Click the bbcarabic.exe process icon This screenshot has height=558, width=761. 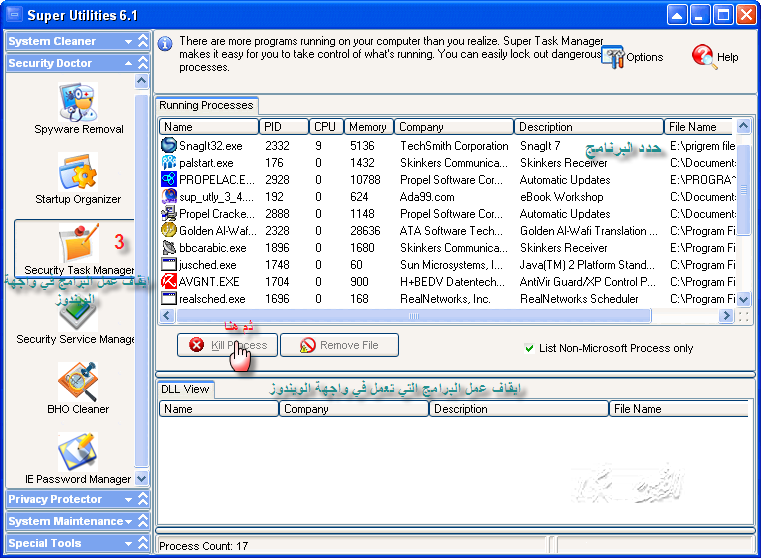tap(168, 247)
